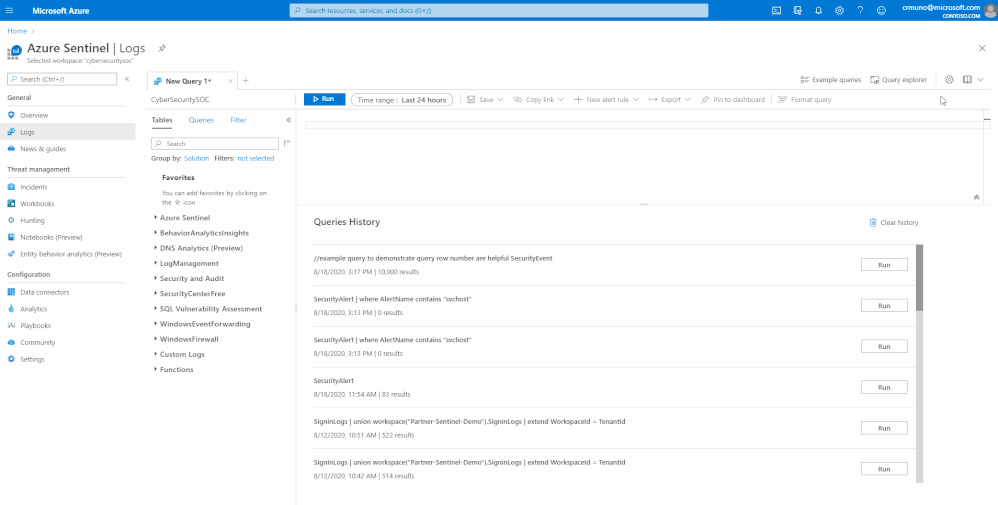Image resolution: width=998 pixels, height=505 pixels.
Task: Open the help question mark icon
Action: 860,10
